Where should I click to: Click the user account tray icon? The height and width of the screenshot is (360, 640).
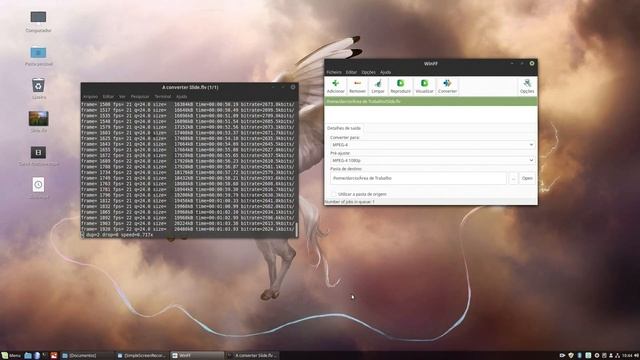(611, 356)
